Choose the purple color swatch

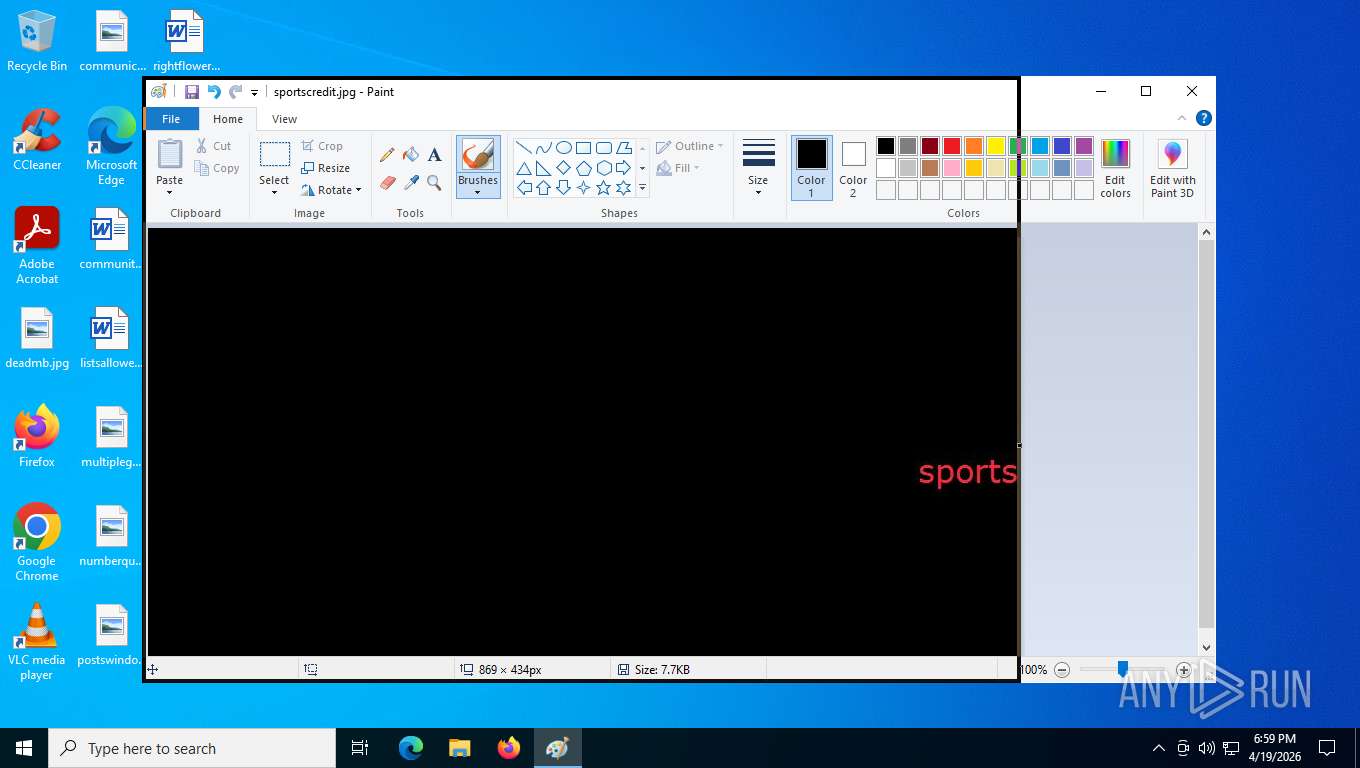coord(1084,146)
